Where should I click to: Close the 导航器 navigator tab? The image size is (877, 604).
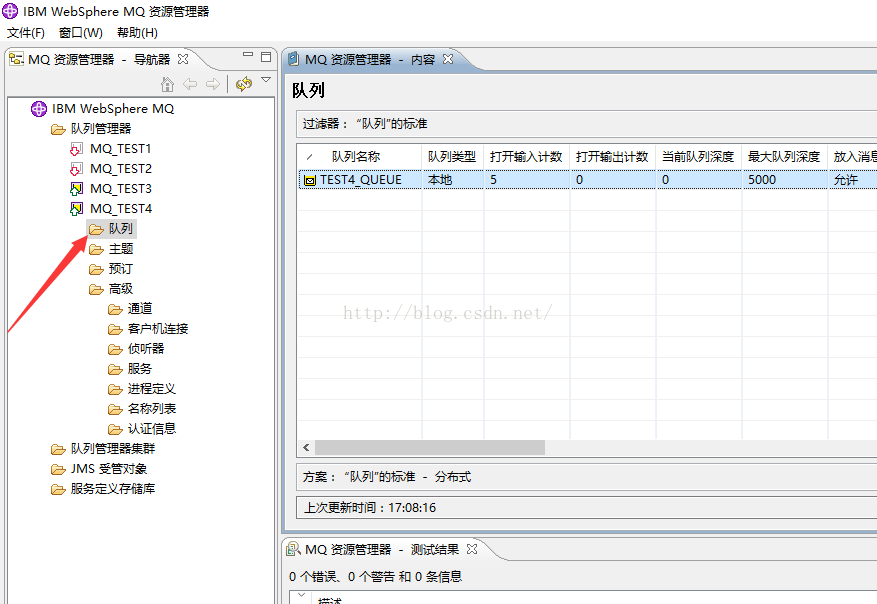183,59
